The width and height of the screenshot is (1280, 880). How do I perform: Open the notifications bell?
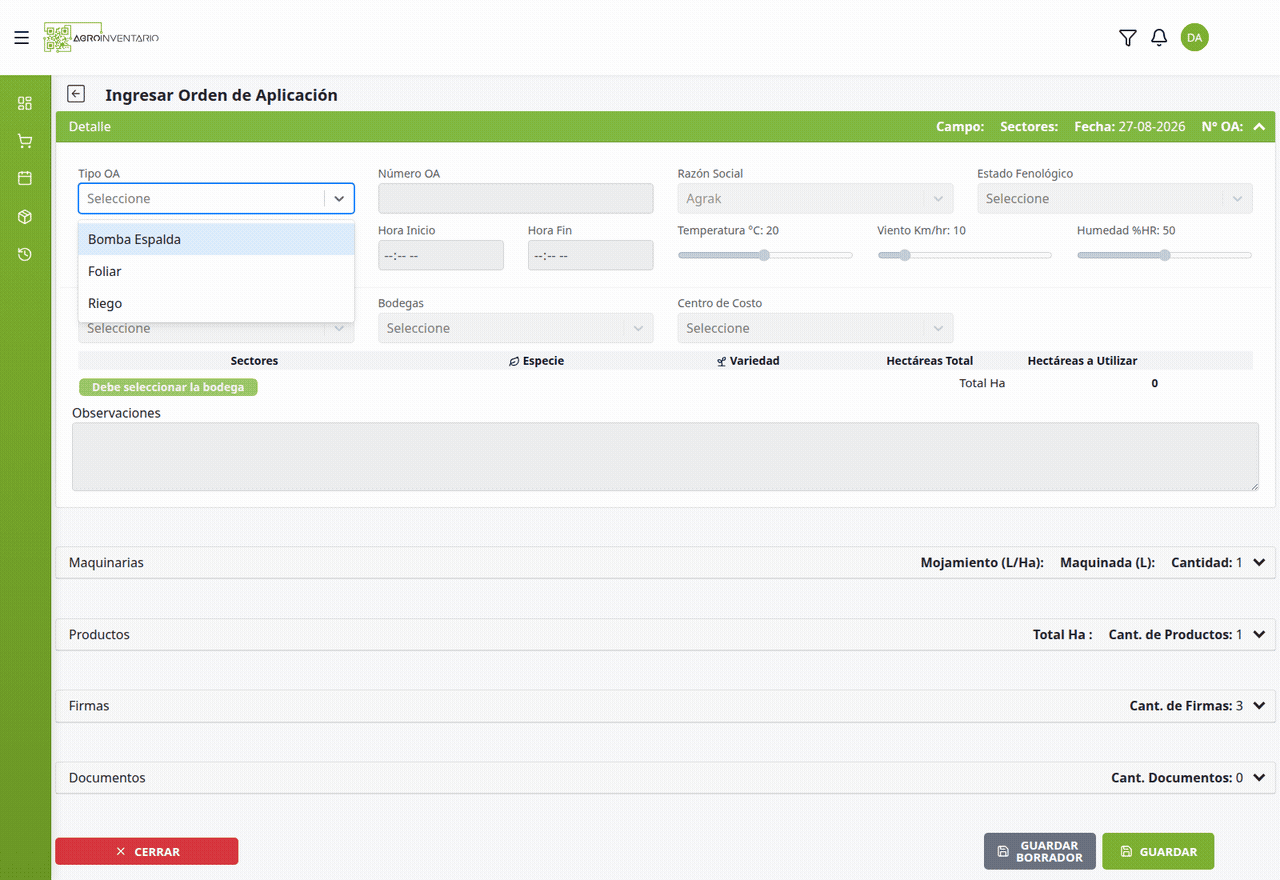(1159, 38)
